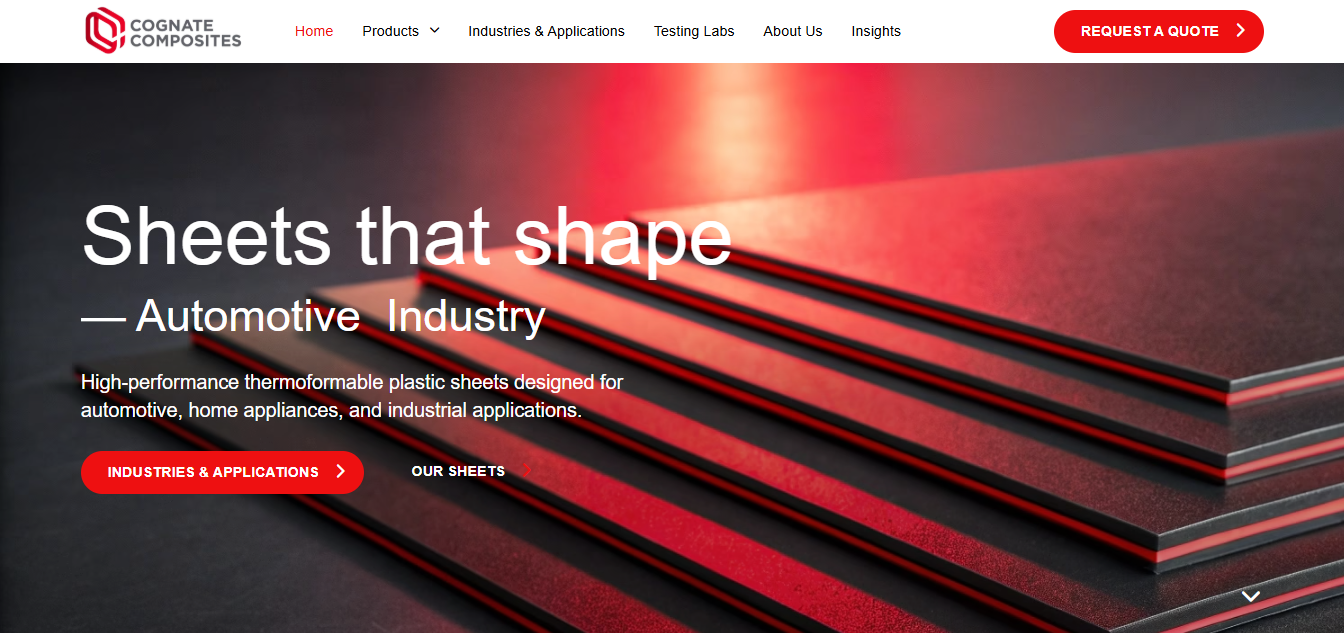
Task: Open Industries & Applications in the top navigation
Action: click(x=546, y=31)
